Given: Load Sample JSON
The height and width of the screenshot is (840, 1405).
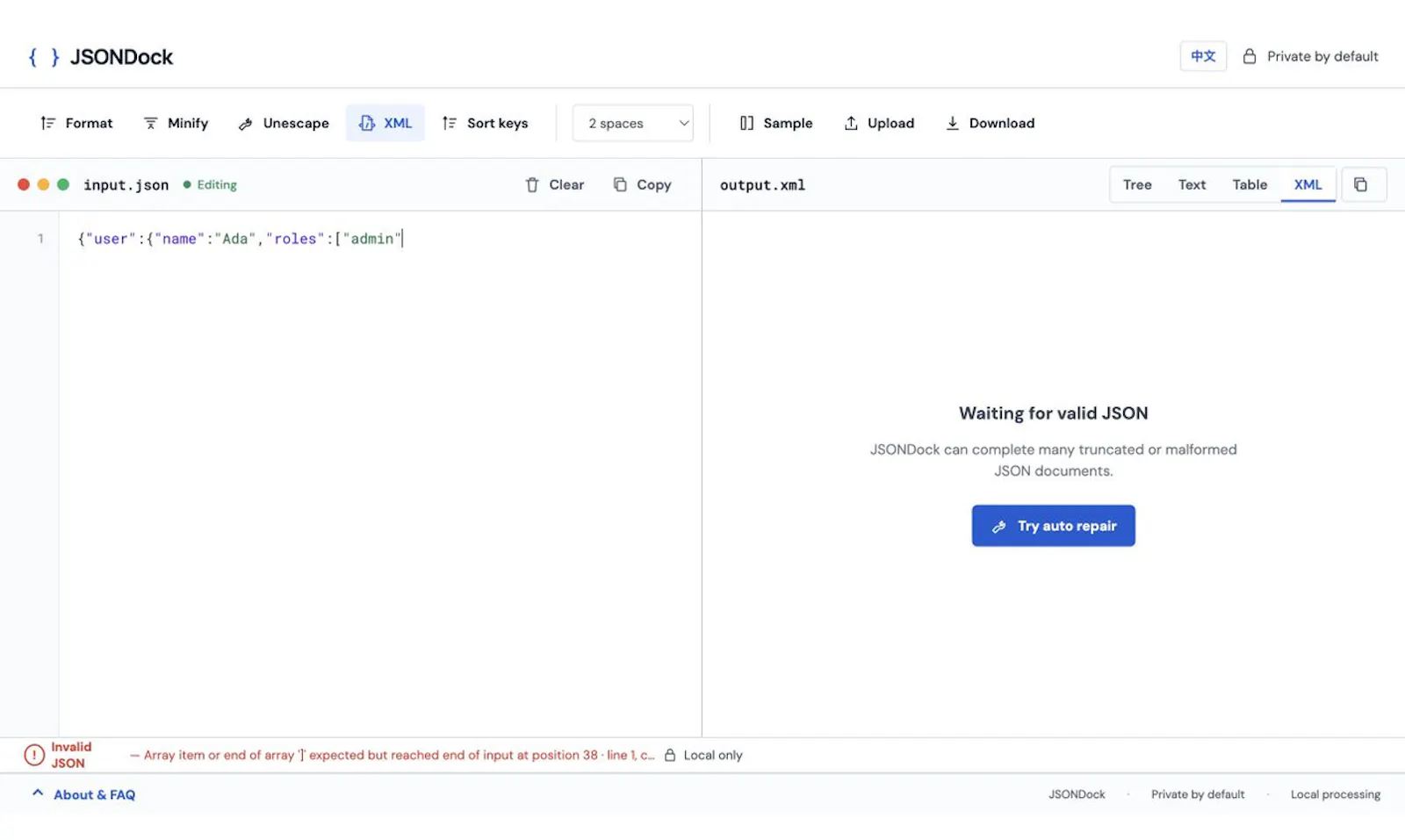Looking at the screenshot, I should click(776, 123).
